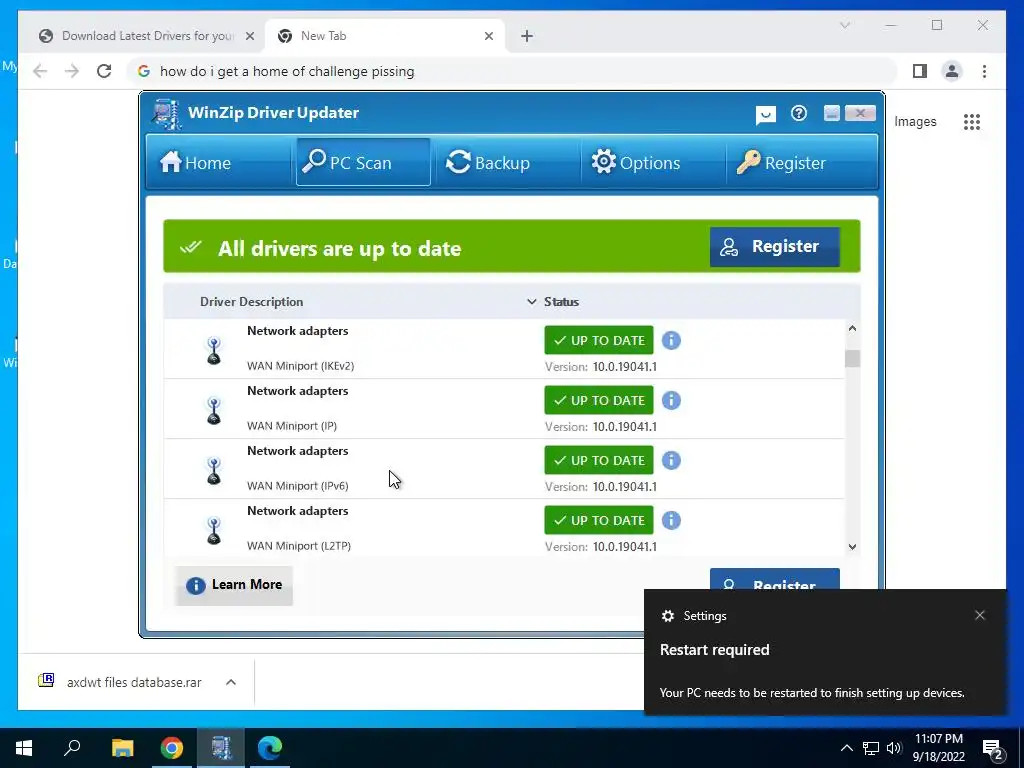
Task: Click the driver list scroll down arrow
Action: tap(852, 547)
